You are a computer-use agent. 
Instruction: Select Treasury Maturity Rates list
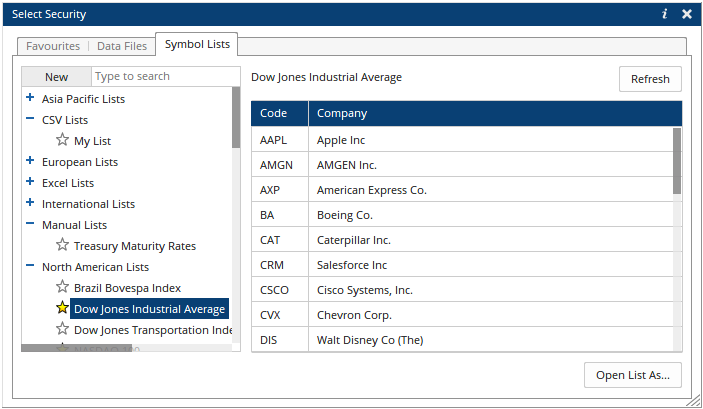pyautogui.click(x=135, y=246)
